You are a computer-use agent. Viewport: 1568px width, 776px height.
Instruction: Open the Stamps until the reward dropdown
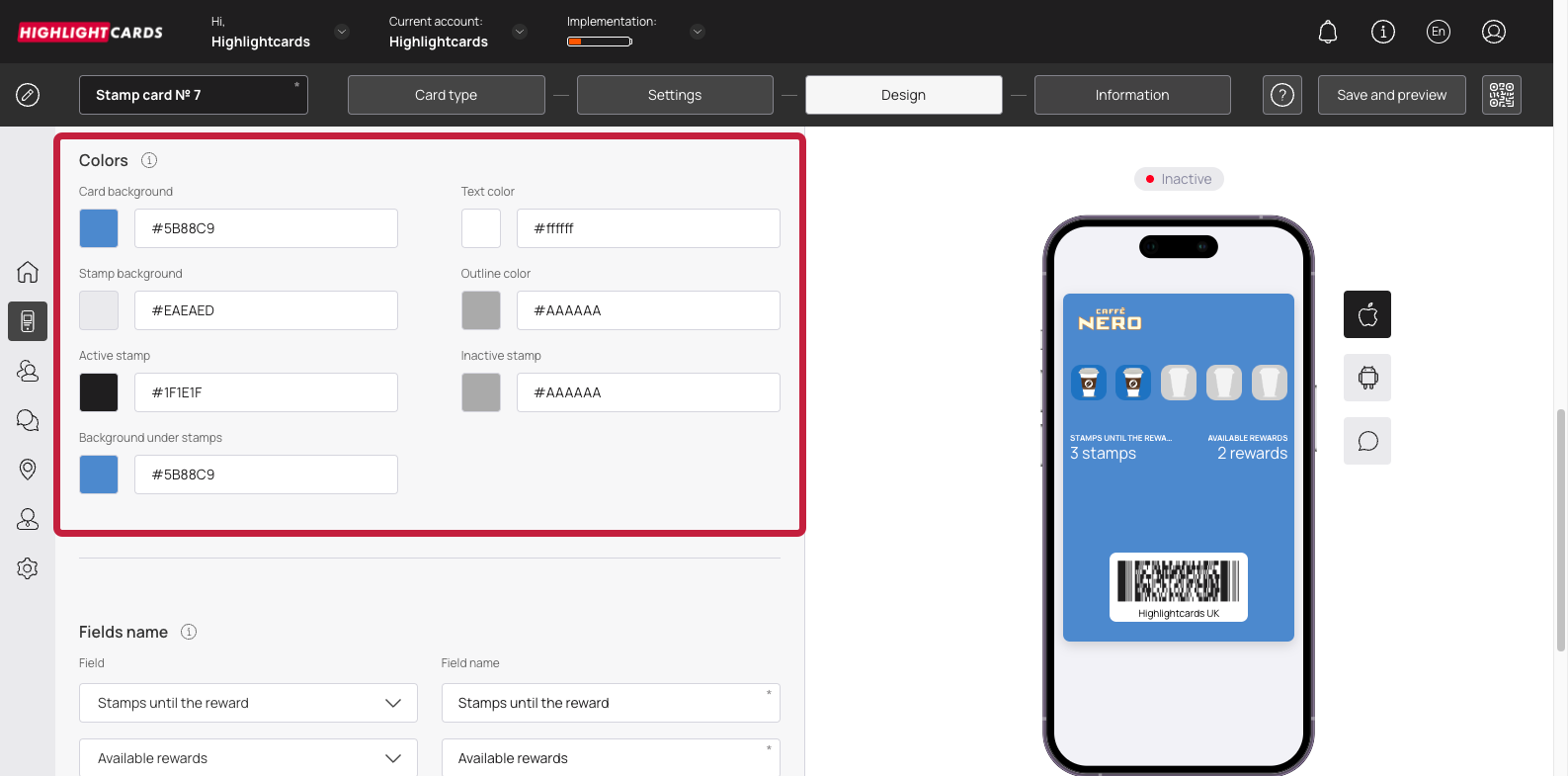pos(248,703)
